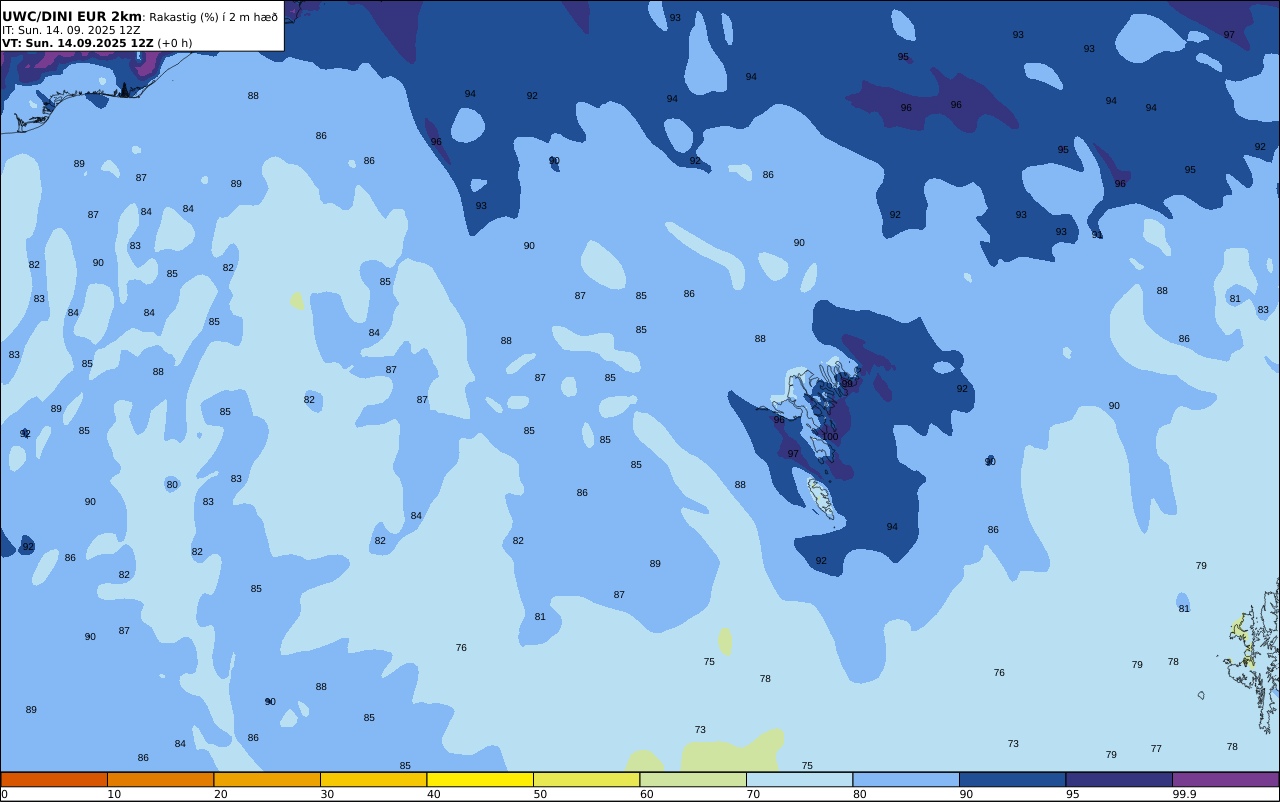Image resolution: width=1280 pixels, height=802 pixels.
Task: Click the bright yellow 40–50 legend swatch
Action: (x=480, y=779)
